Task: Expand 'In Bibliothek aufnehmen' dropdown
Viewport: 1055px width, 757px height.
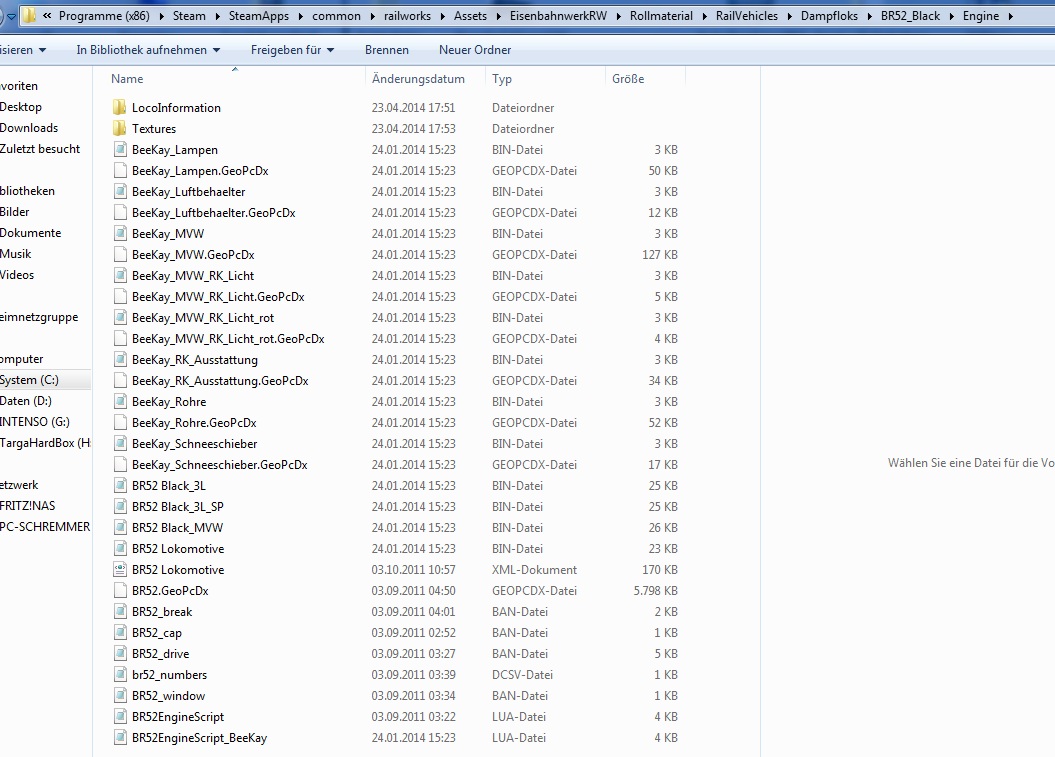Action: pyautogui.click(x=148, y=50)
